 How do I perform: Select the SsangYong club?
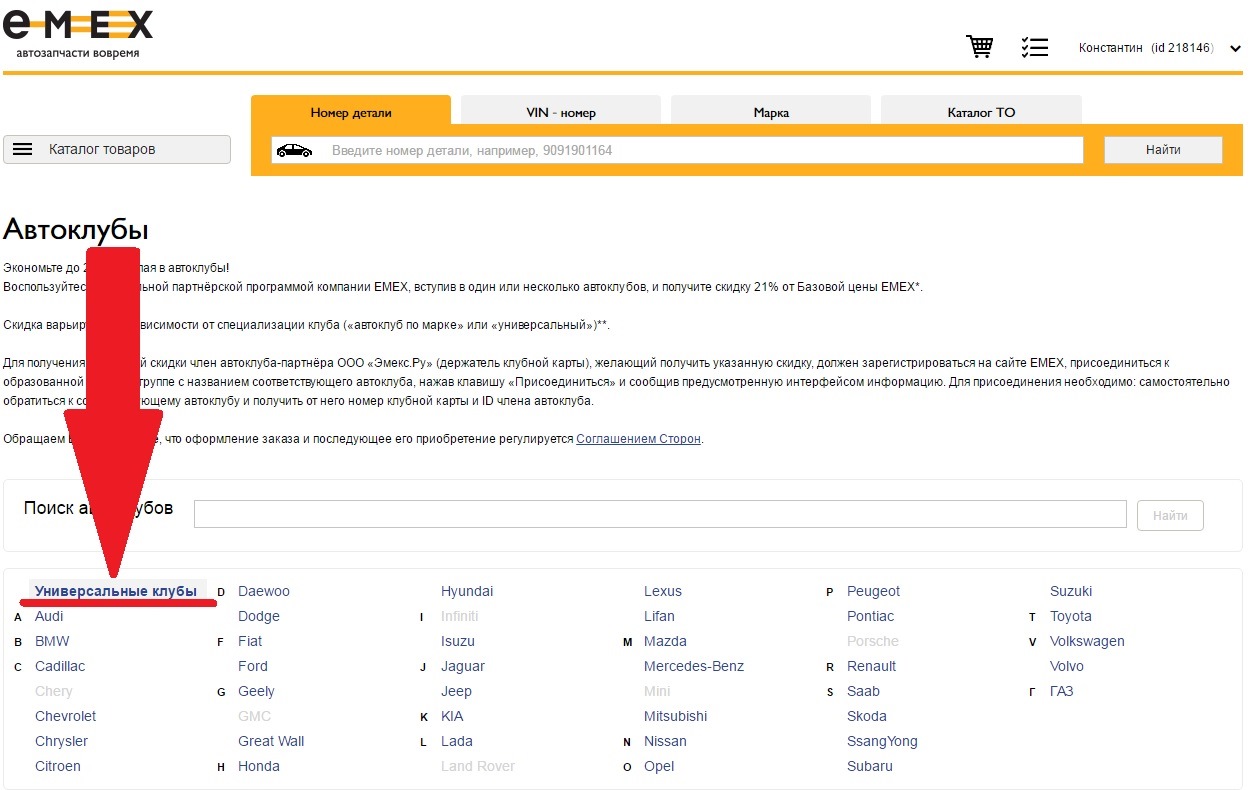pyautogui.click(x=882, y=741)
